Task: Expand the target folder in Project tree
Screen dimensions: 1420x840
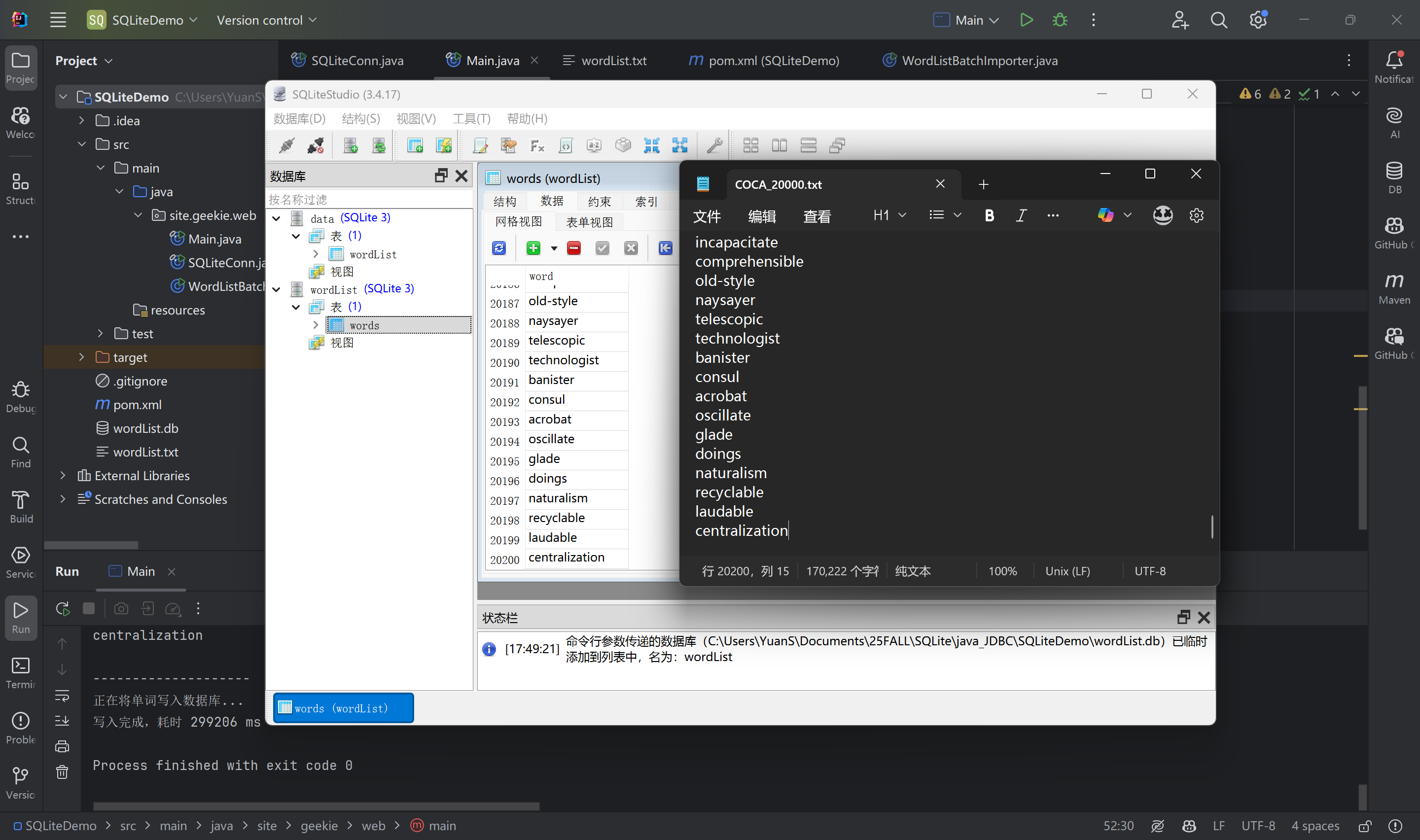Action: pyautogui.click(x=81, y=357)
